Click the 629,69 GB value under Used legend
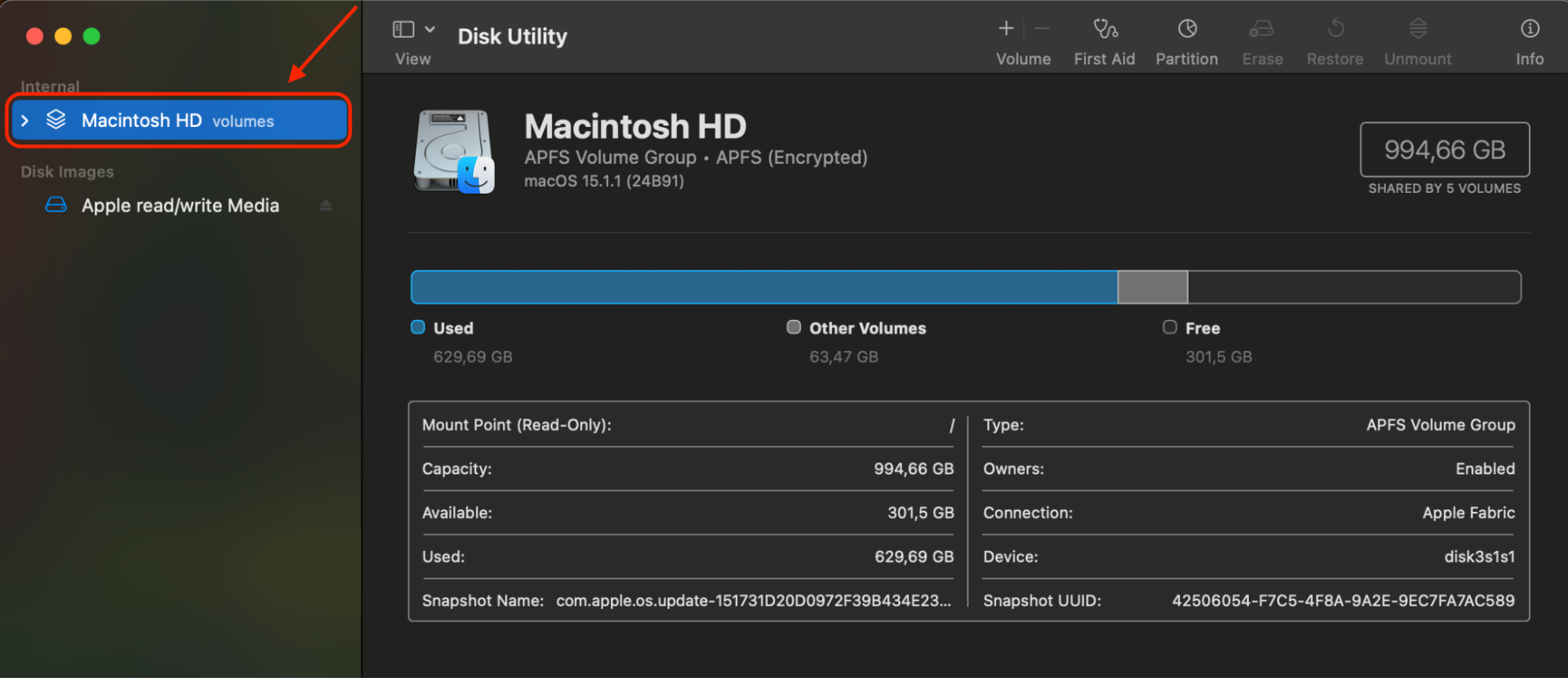The width and height of the screenshot is (1568, 678). [473, 357]
